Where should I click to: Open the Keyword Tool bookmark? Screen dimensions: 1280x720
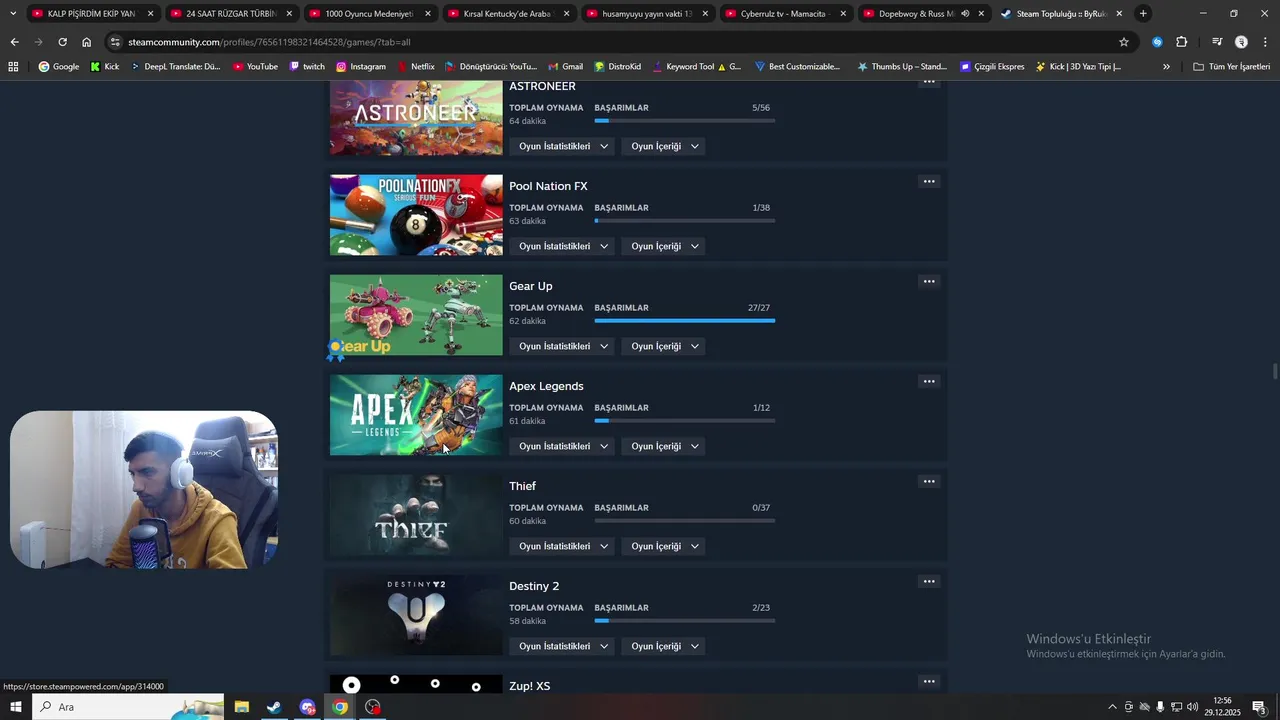696,67
